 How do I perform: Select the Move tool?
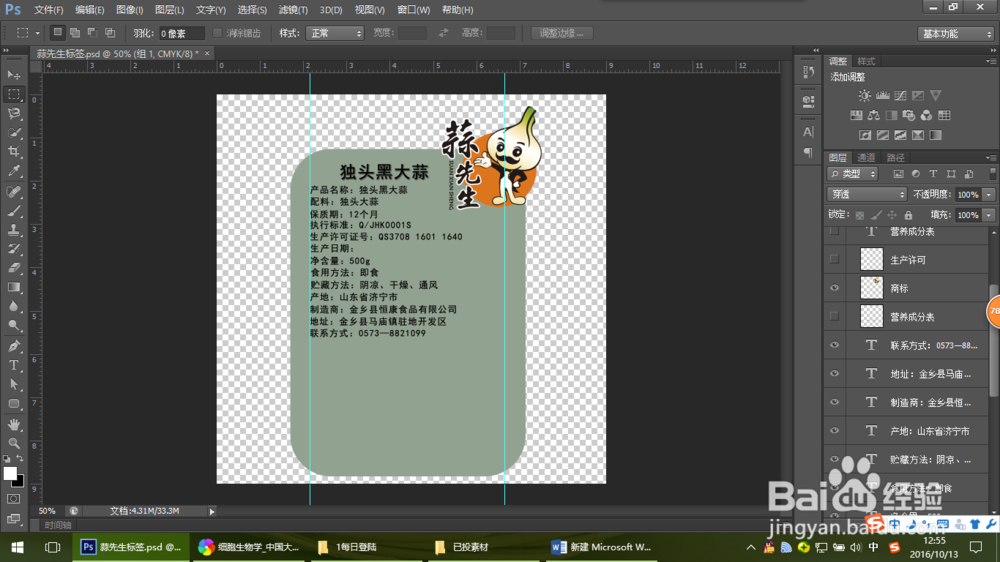[13, 75]
